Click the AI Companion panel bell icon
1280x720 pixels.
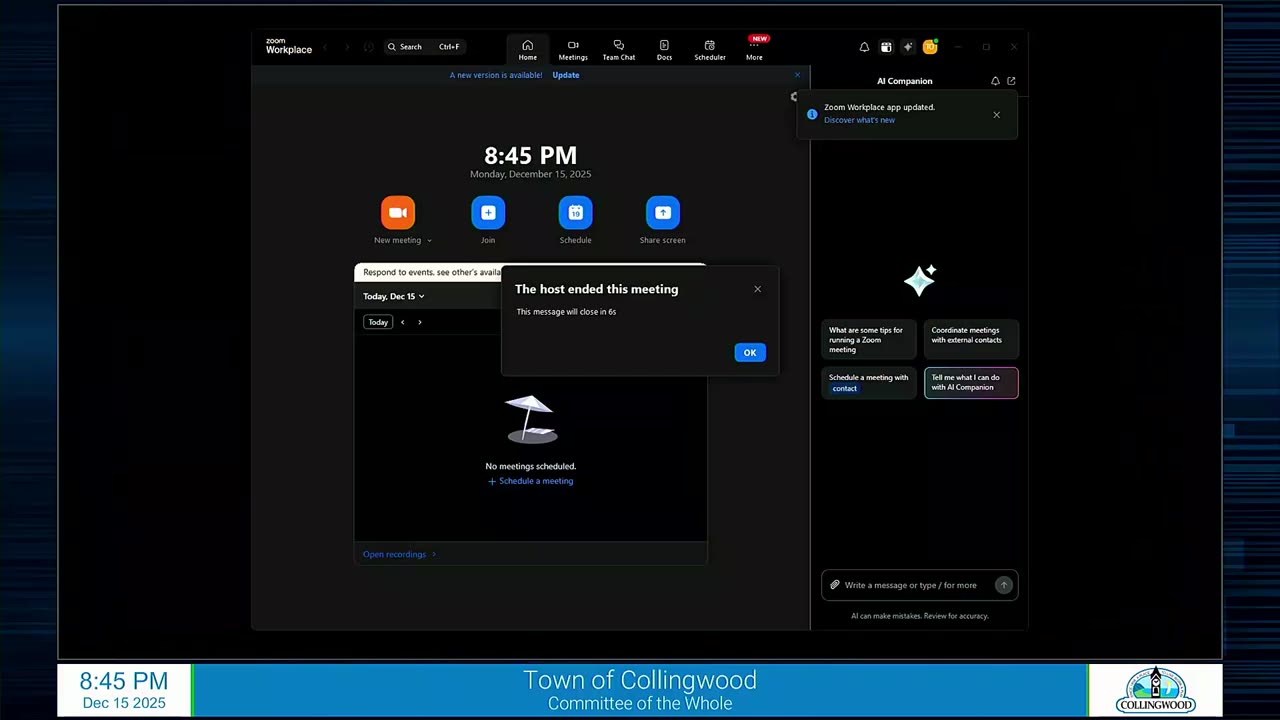[x=995, y=81]
